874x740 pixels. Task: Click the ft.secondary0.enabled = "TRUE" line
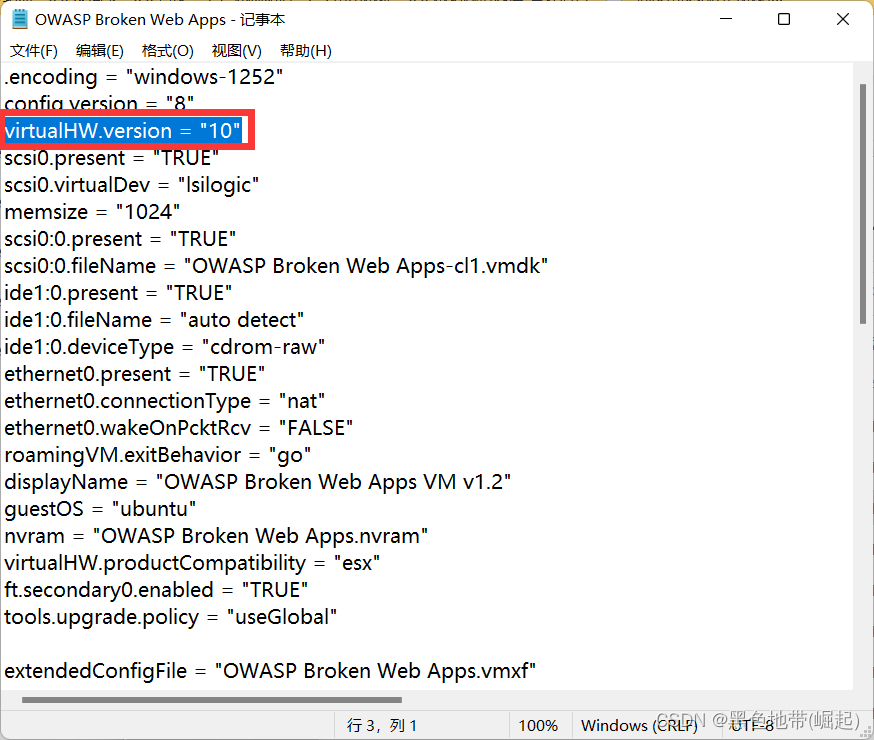156,590
